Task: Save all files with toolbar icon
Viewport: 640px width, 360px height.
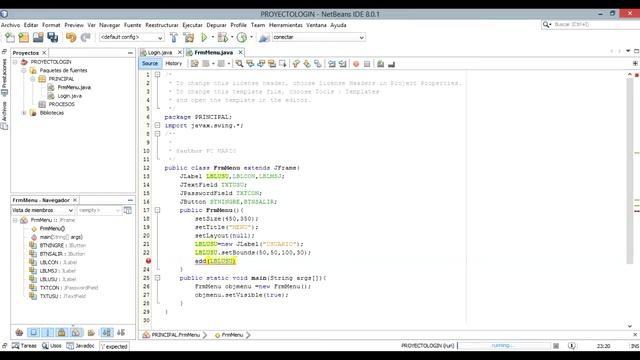Action: (x=53, y=38)
